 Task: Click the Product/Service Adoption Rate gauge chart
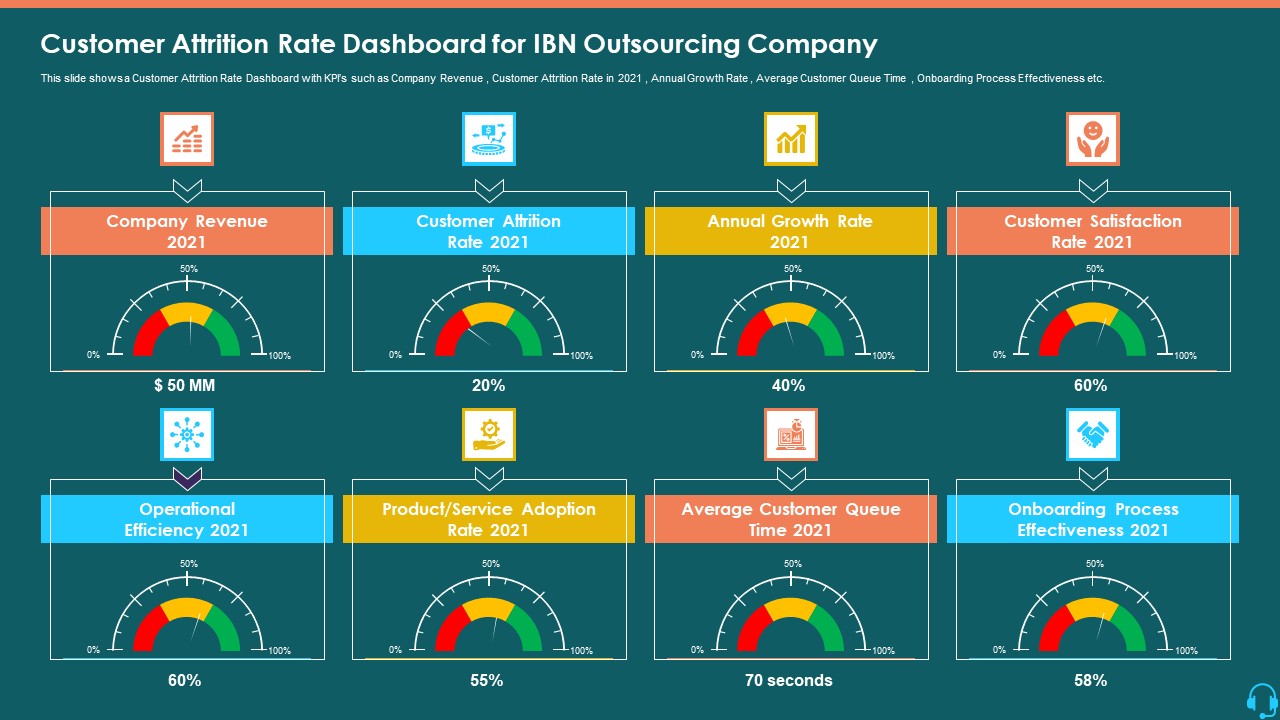489,610
